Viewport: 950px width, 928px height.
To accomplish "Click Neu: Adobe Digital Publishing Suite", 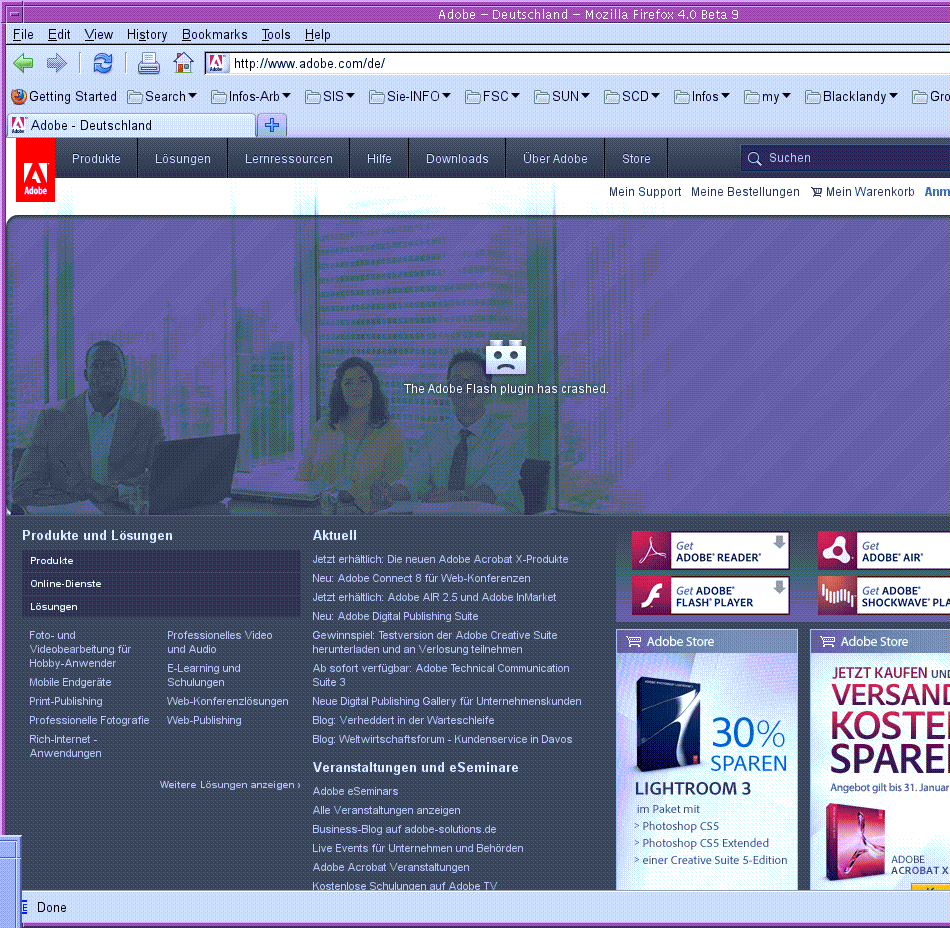I will [395, 616].
